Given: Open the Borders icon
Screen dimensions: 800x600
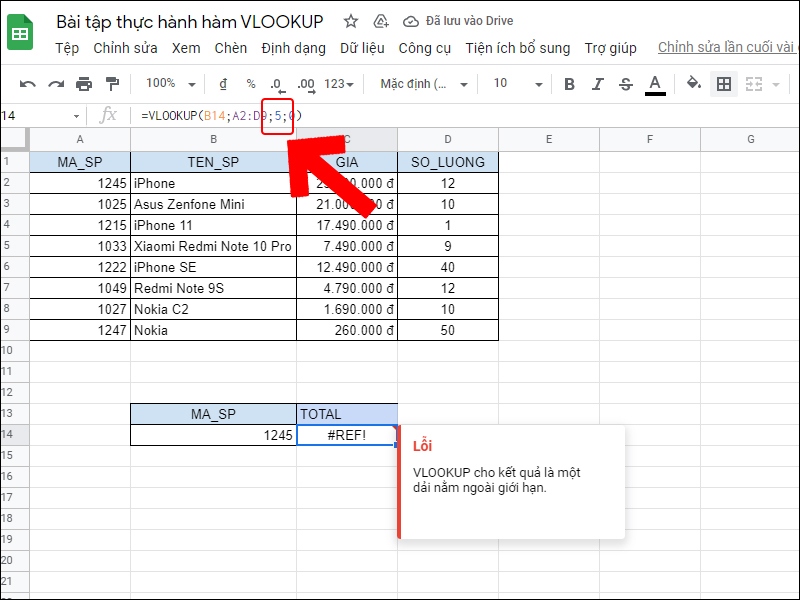Looking at the screenshot, I should click(722, 84).
